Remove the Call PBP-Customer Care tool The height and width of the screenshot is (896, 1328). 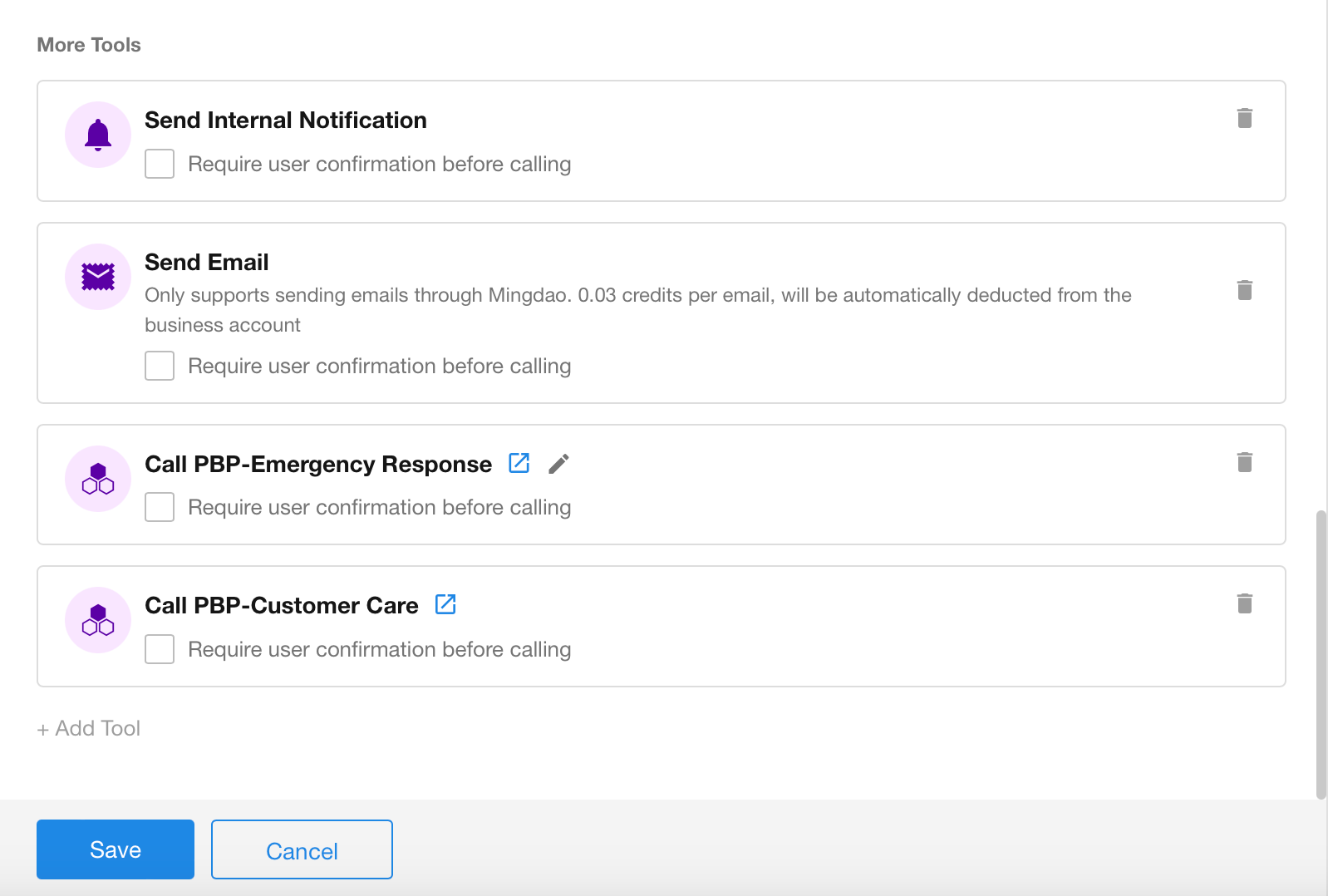click(1244, 604)
